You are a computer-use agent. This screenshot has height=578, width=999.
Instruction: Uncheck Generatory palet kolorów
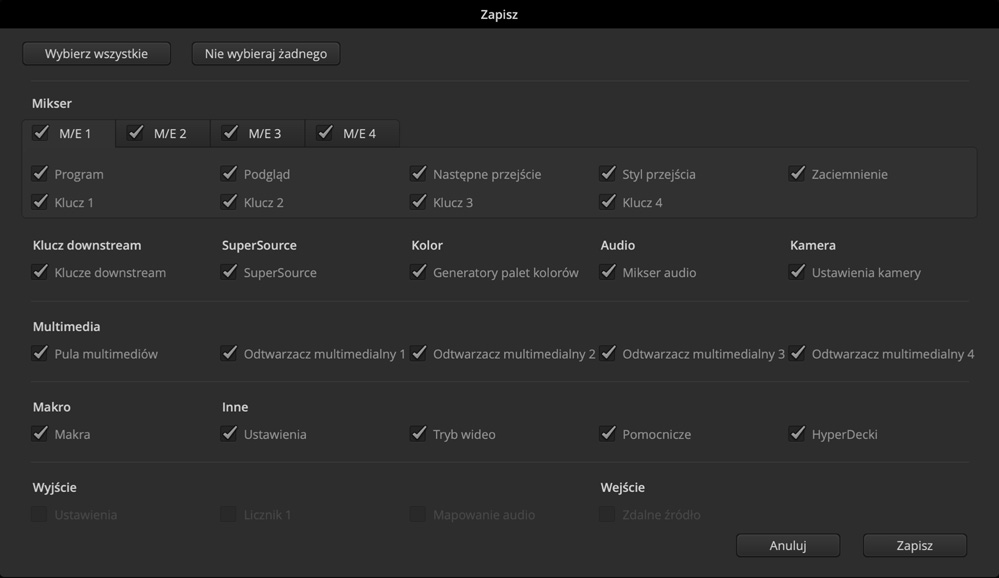418,272
